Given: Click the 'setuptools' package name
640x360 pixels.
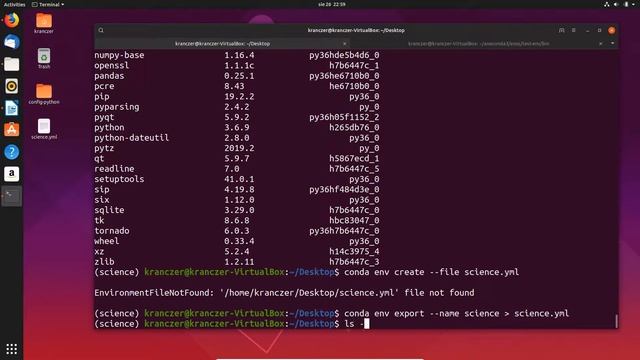Looking at the screenshot, I should (119, 179).
